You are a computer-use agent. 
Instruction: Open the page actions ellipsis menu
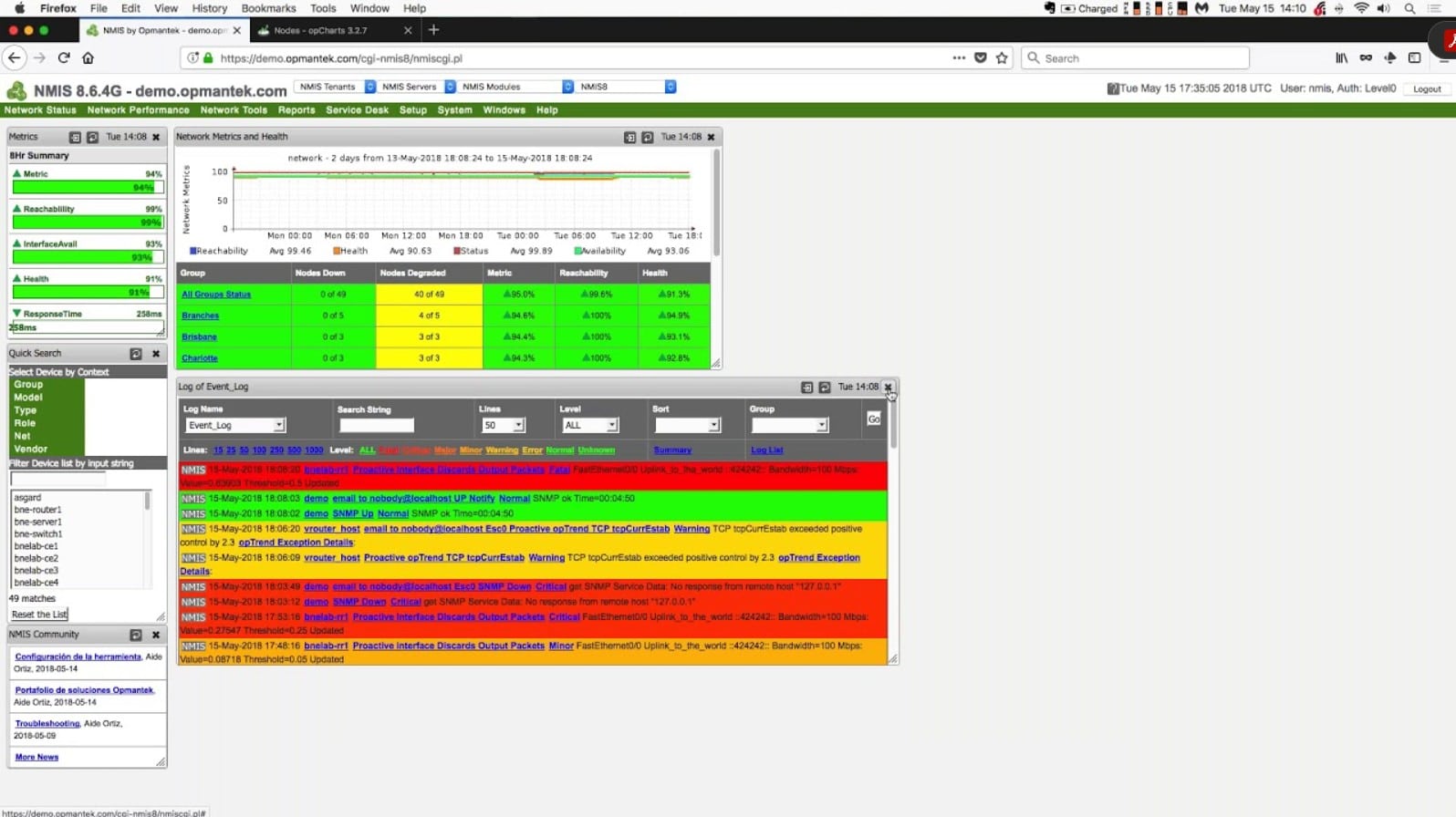click(959, 57)
